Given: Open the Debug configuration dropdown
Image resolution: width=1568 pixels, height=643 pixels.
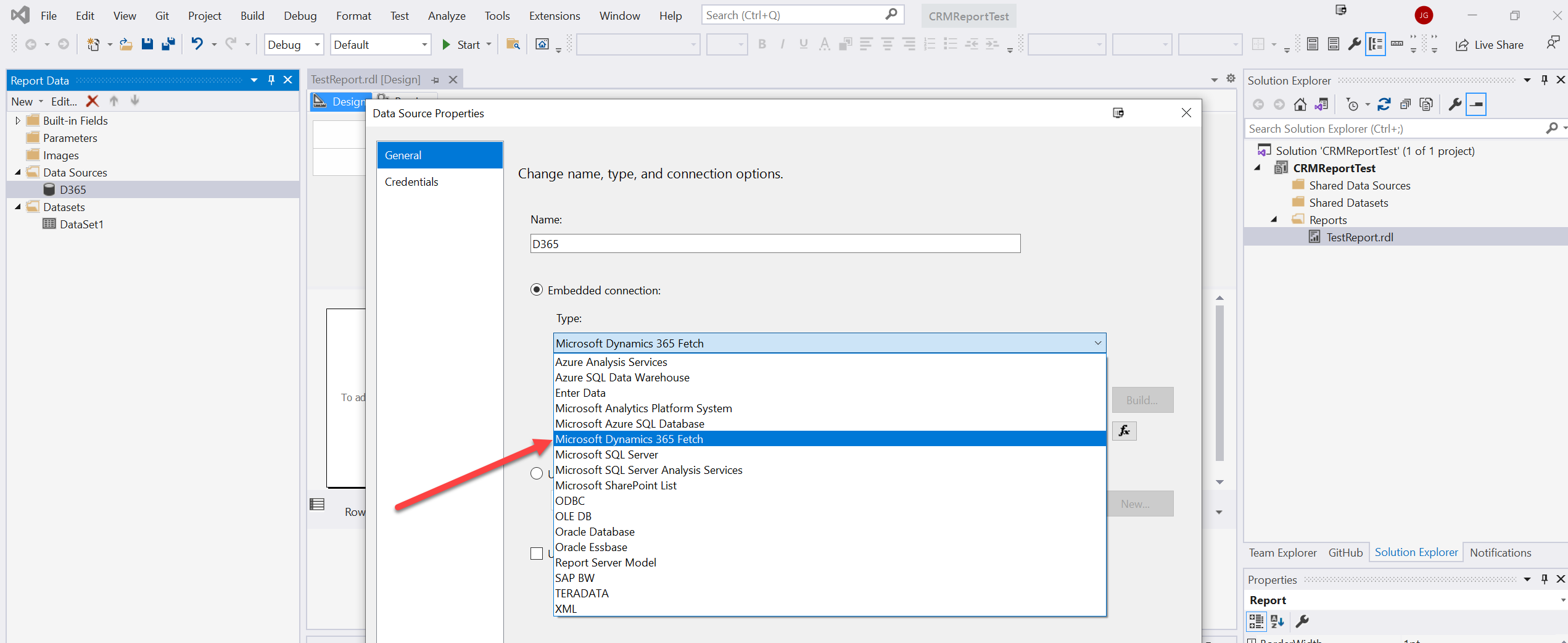Looking at the screenshot, I should 317,44.
